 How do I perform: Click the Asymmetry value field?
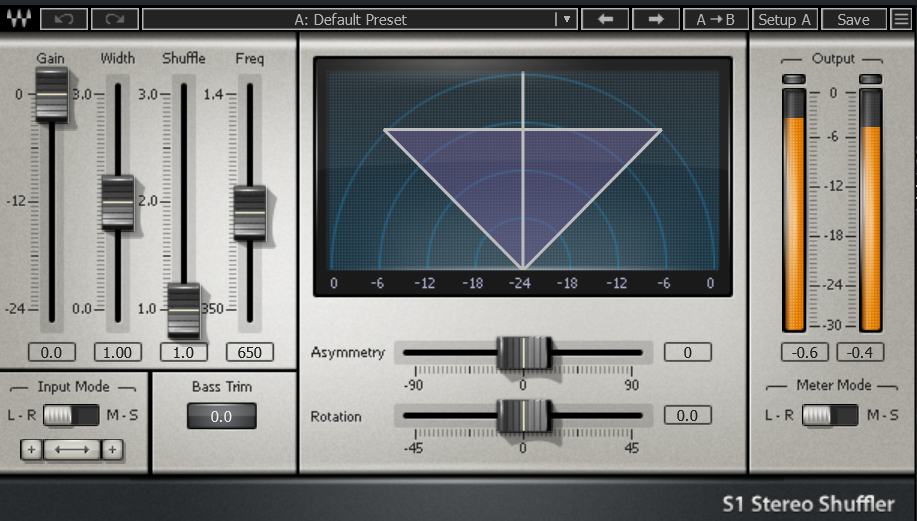[x=688, y=352]
